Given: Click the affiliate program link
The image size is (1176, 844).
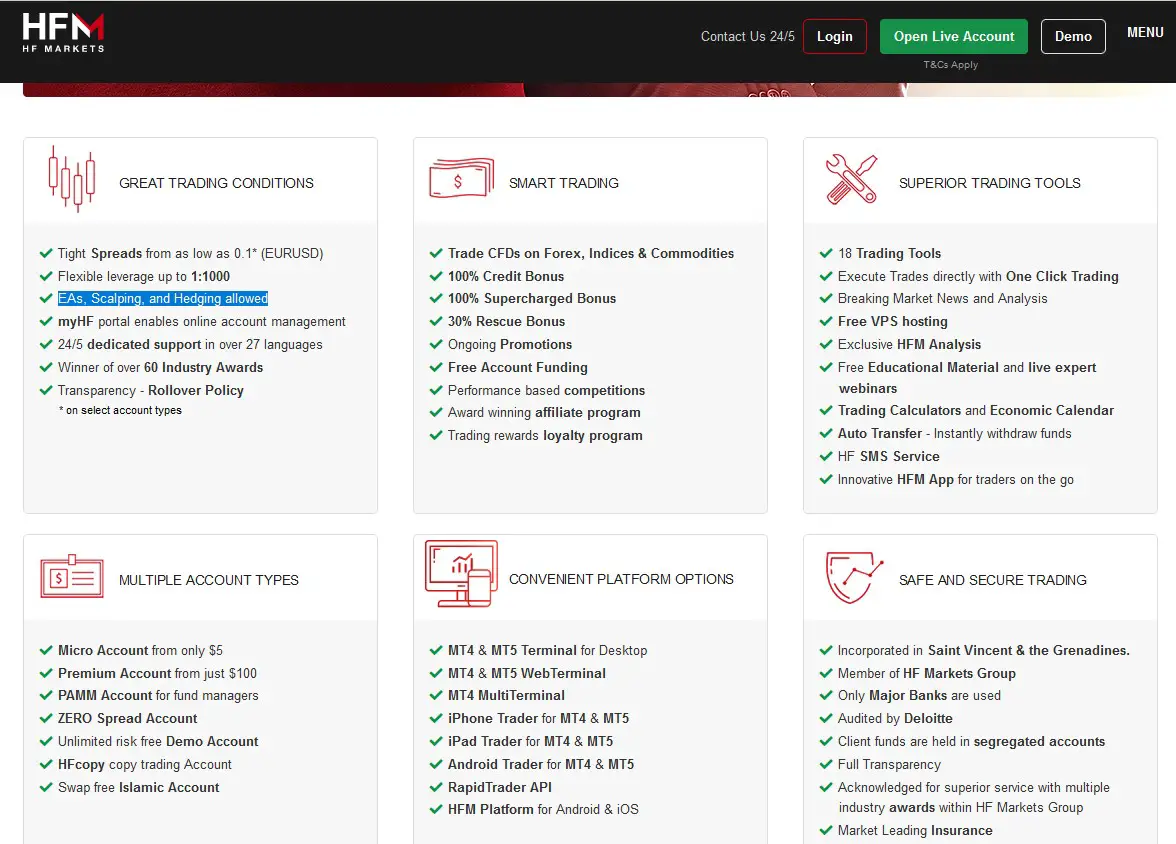Looking at the screenshot, I should click(588, 412).
